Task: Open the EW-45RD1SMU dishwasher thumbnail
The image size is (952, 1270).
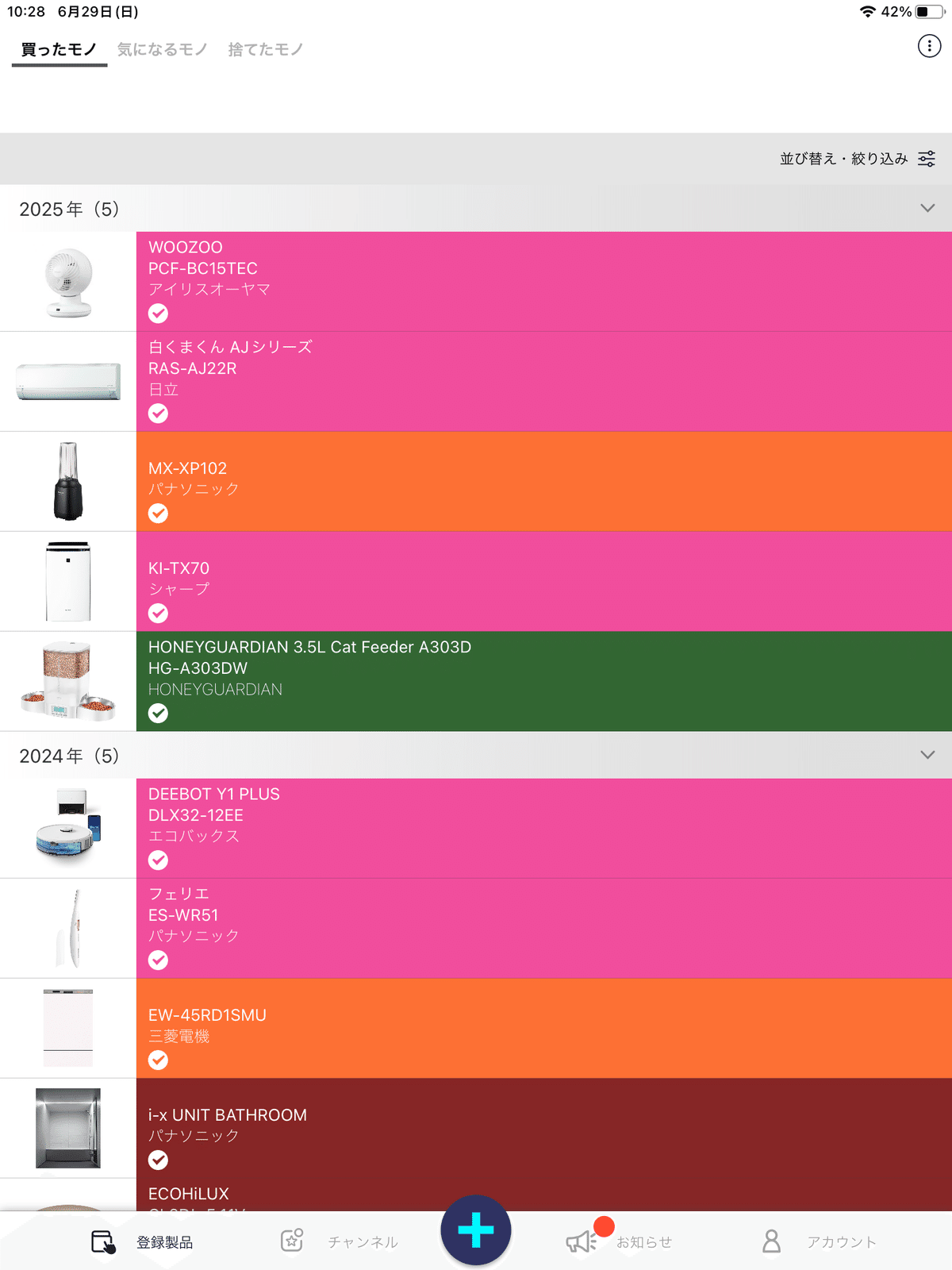Action: coord(68,1028)
